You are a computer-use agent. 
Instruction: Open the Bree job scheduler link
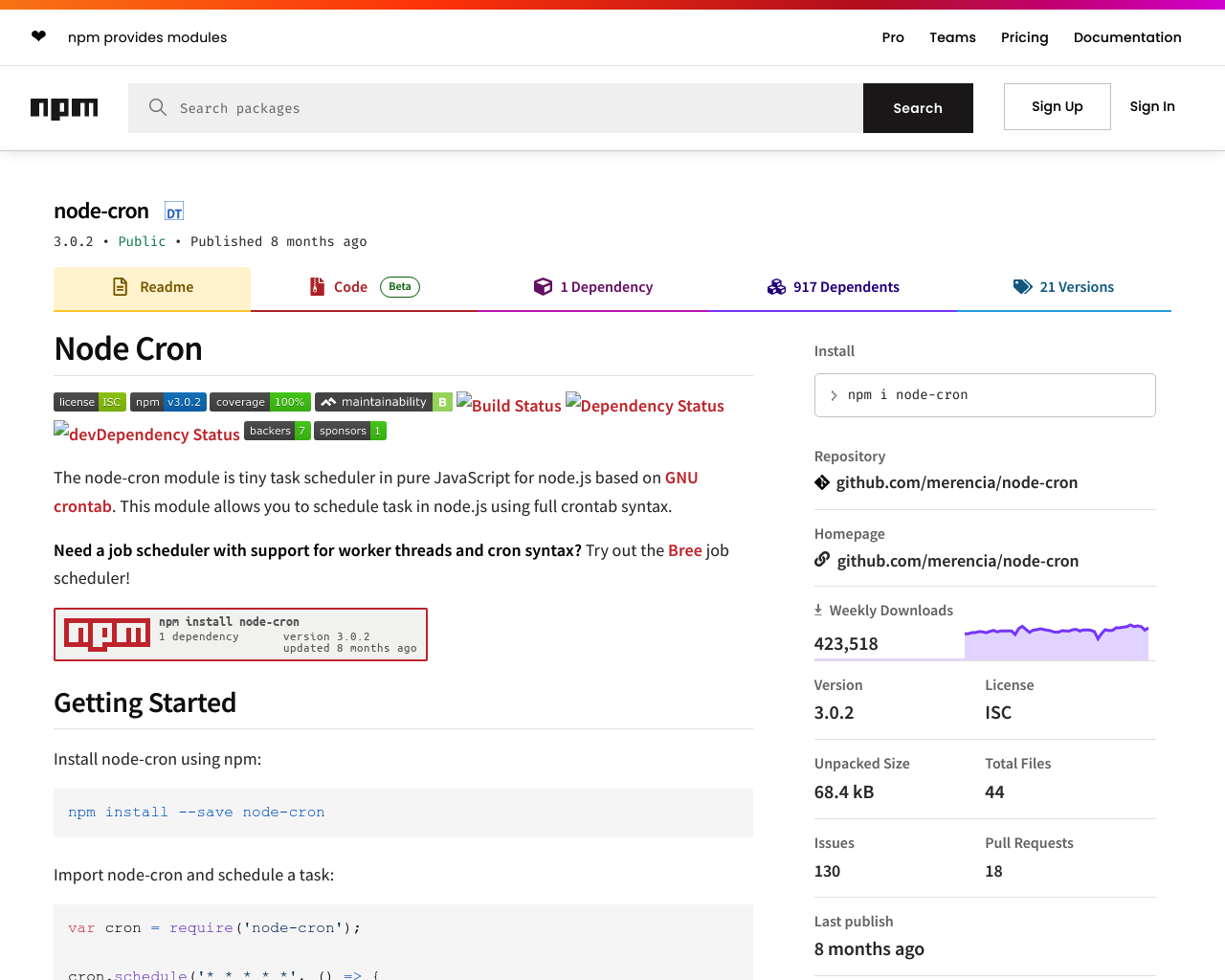click(x=685, y=550)
